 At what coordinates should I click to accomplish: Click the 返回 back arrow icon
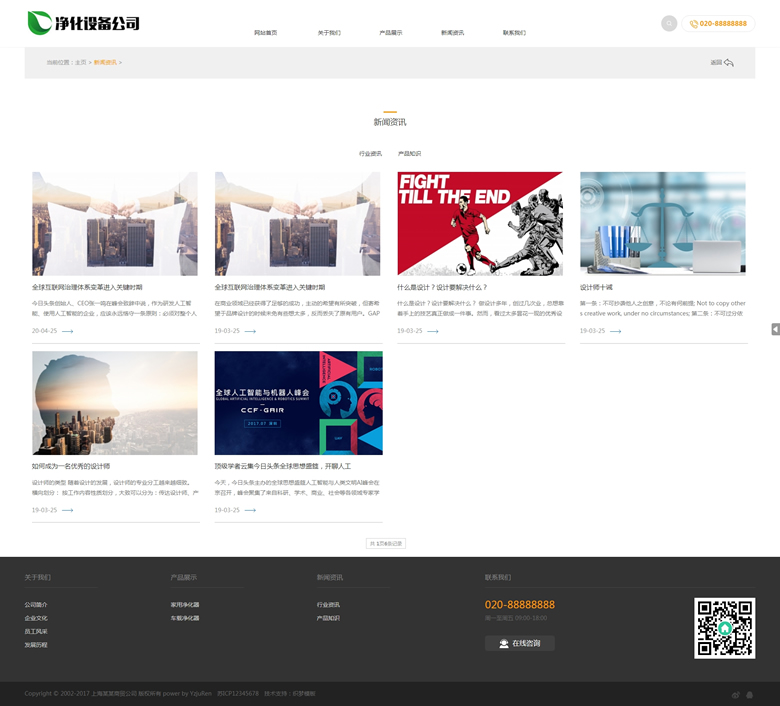coord(728,63)
